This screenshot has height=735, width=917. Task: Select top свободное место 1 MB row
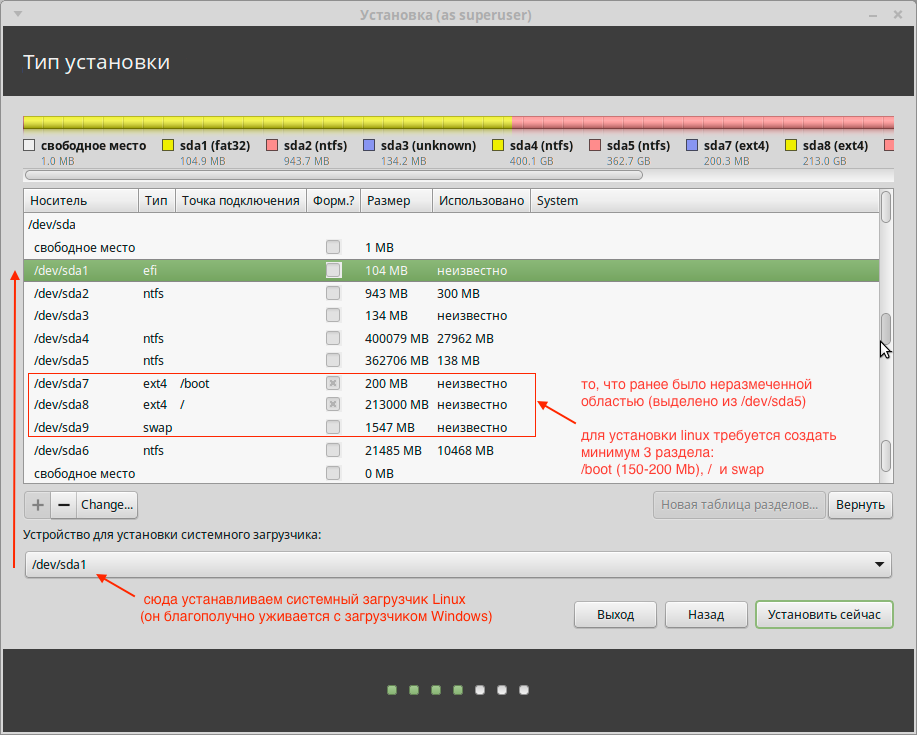tap(451, 247)
